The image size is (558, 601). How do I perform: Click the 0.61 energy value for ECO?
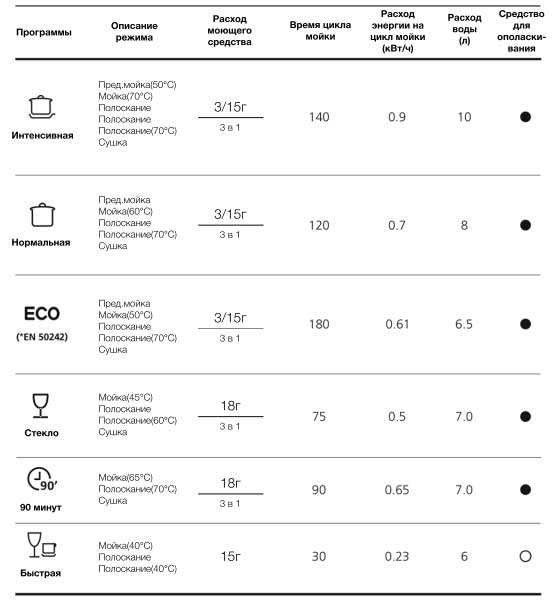tap(397, 324)
